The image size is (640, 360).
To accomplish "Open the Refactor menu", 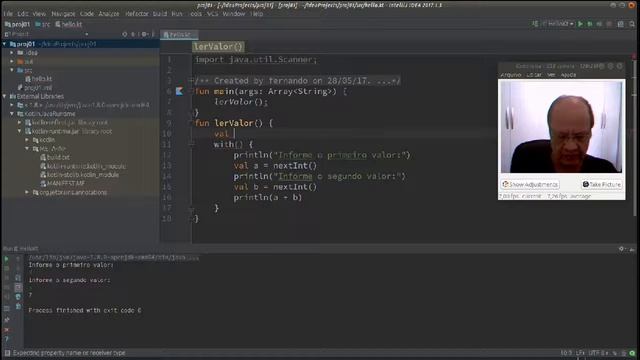I will pyautogui.click(x=137, y=14).
